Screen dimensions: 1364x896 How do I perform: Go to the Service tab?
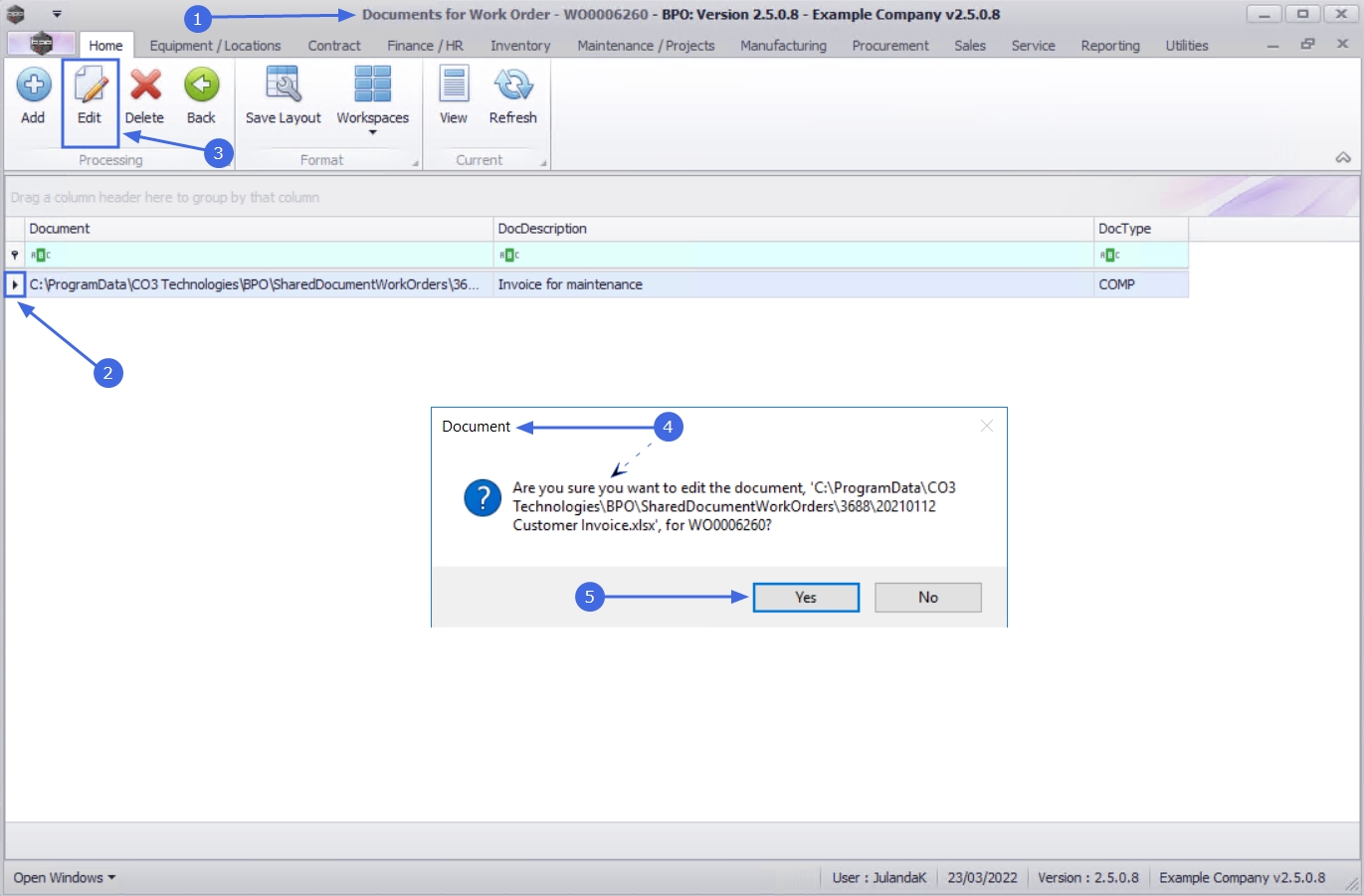pos(1033,46)
